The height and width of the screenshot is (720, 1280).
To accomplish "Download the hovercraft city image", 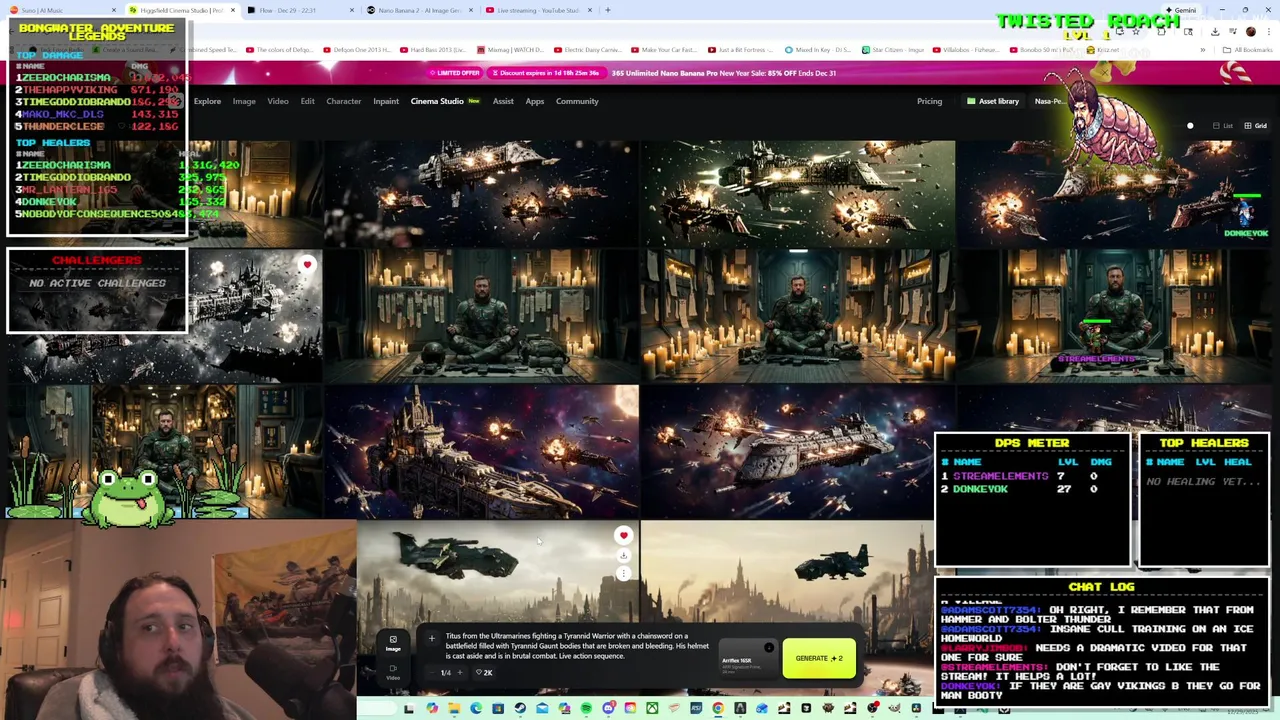I will coord(623,556).
